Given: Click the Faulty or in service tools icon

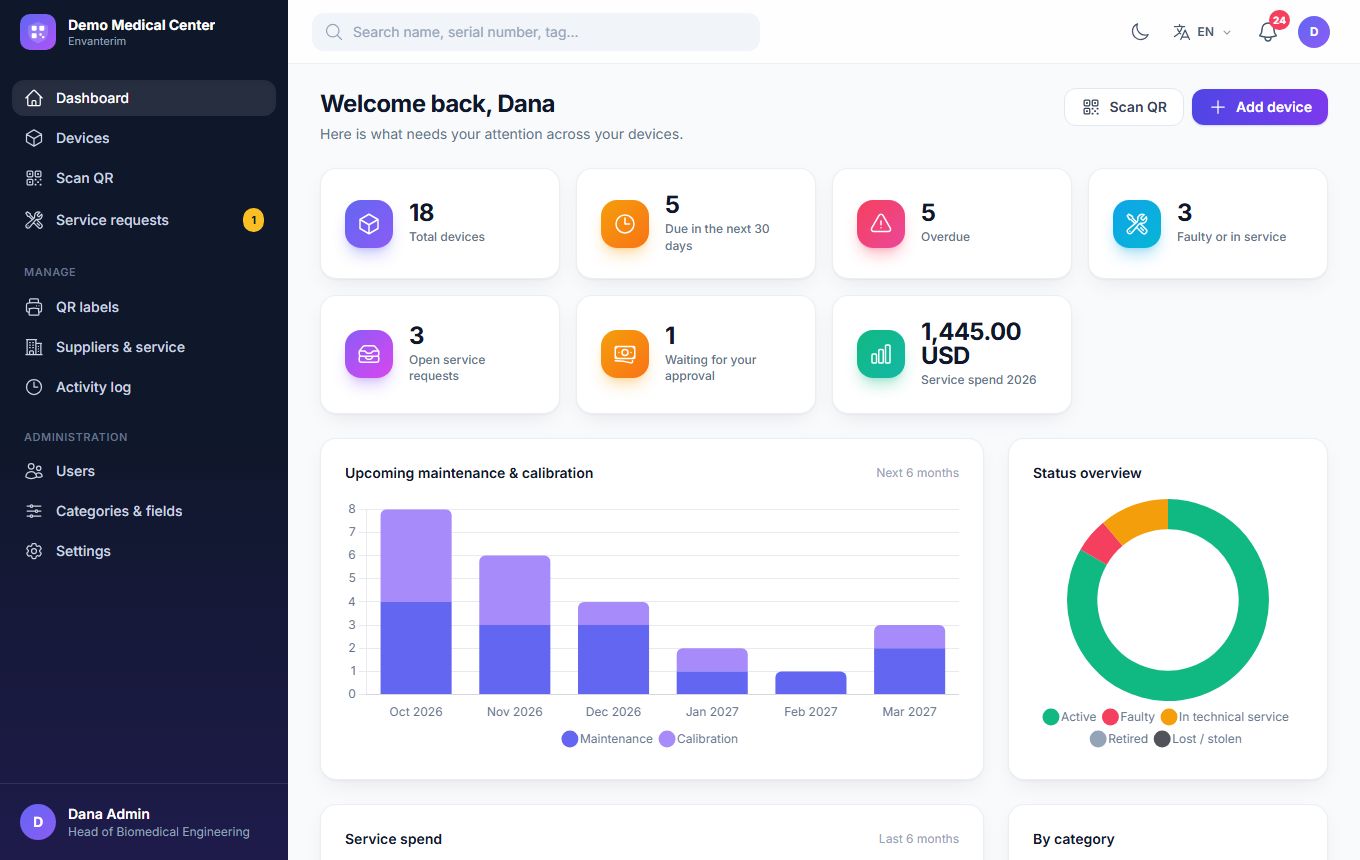Looking at the screenshot, I should tap(1137, 224).
